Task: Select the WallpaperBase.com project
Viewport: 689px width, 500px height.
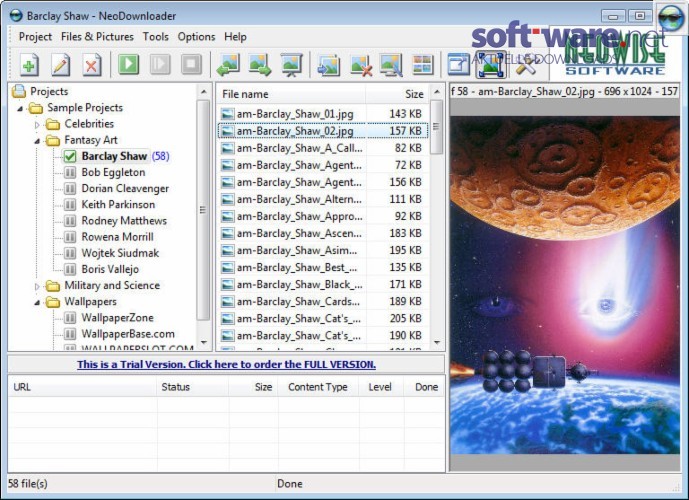Action: pos(128,334)
